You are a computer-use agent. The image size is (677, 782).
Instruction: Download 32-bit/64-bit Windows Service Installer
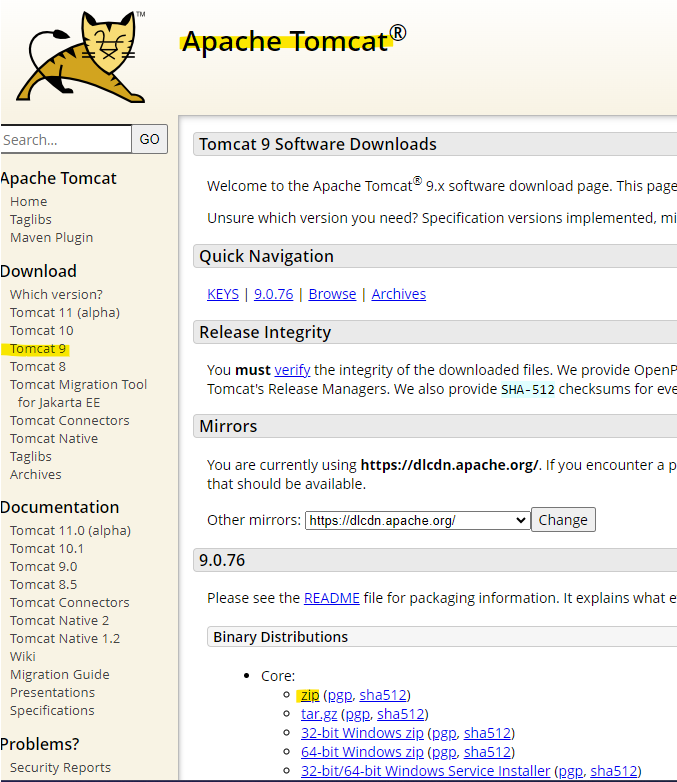tap(426, 771)
